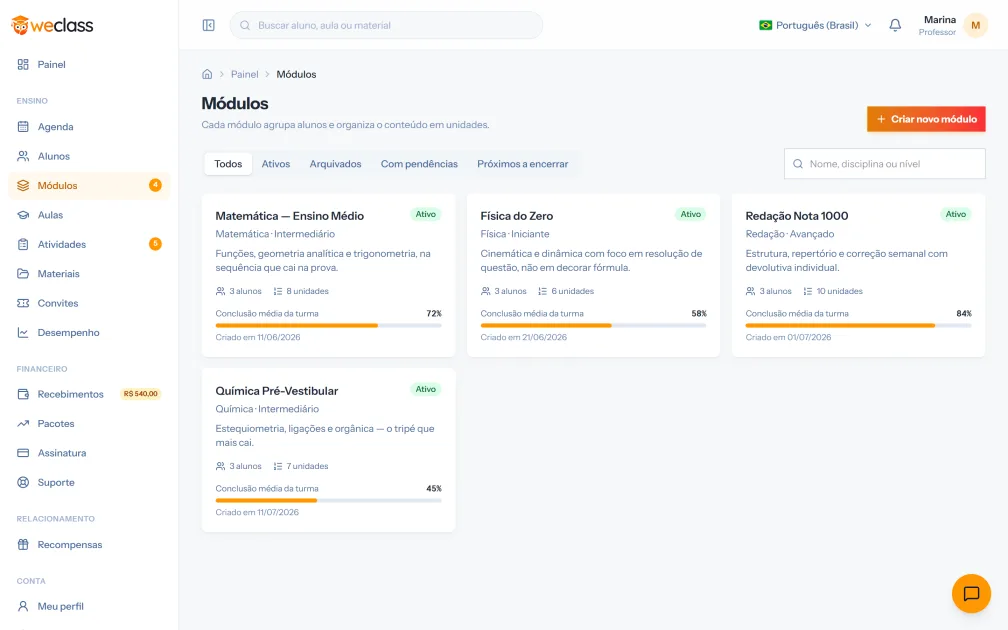Click Criar novo módulo button

(926, 119)
